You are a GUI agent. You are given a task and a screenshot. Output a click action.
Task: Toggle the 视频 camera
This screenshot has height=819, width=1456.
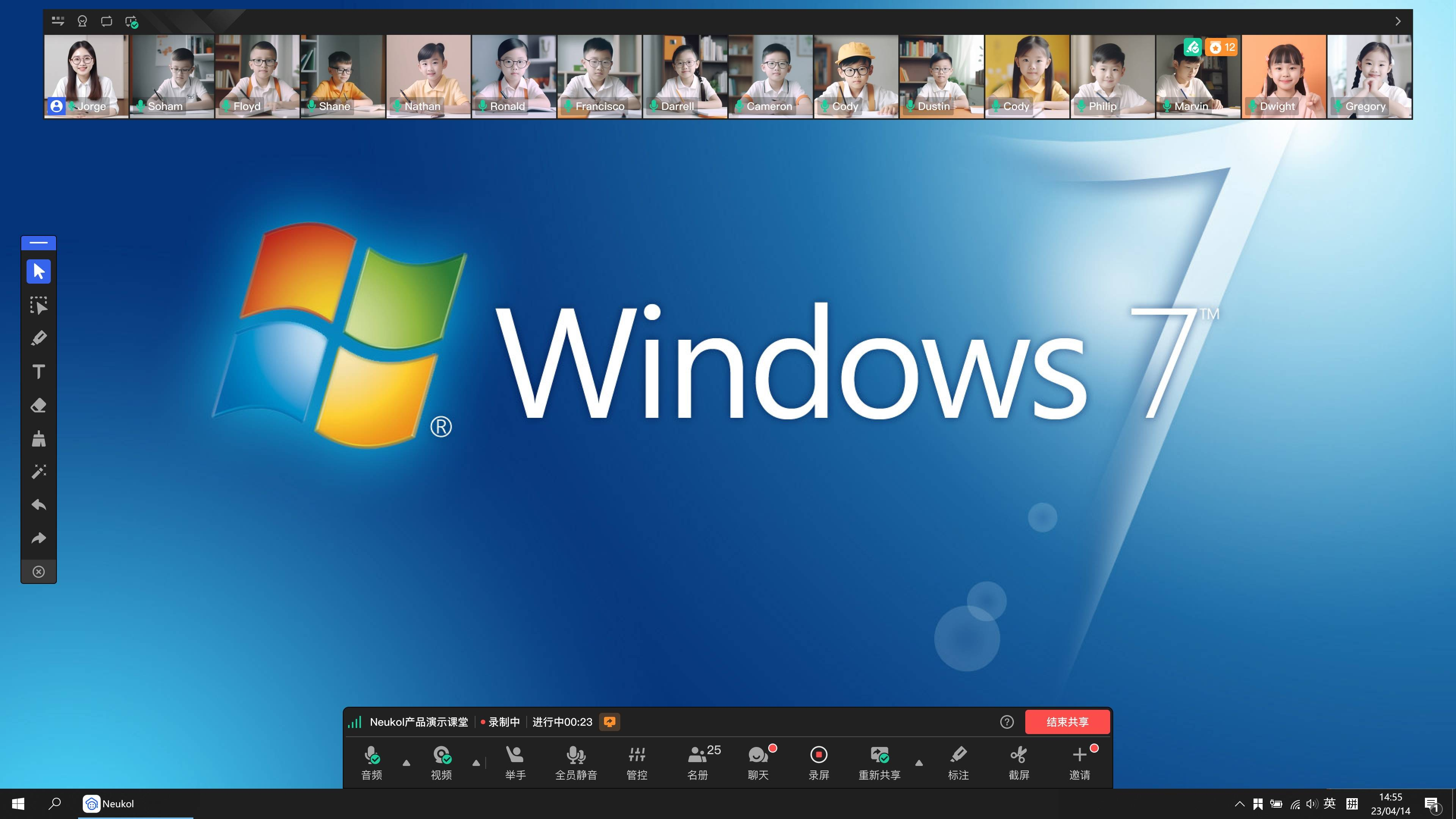(x=441, y=763)
